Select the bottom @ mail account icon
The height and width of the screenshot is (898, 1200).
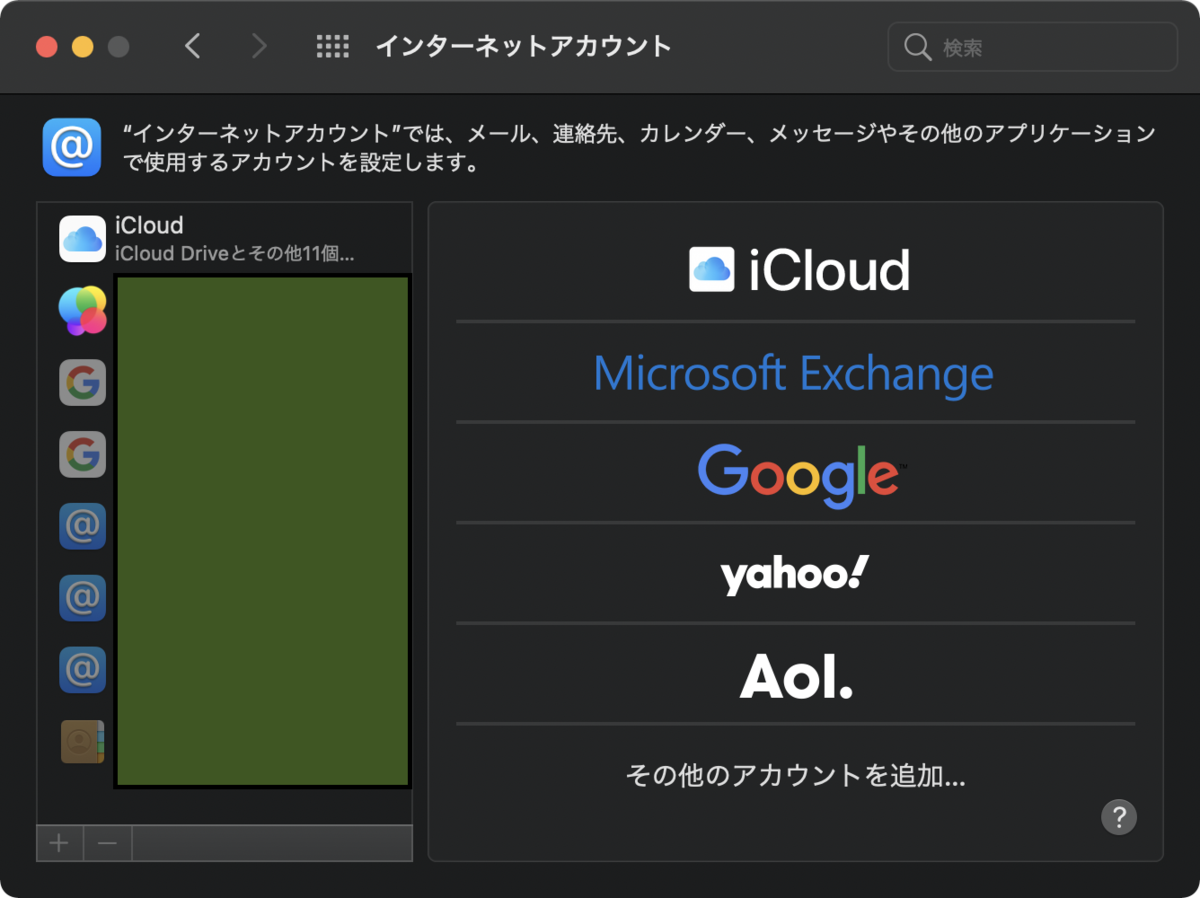point(83,670)
